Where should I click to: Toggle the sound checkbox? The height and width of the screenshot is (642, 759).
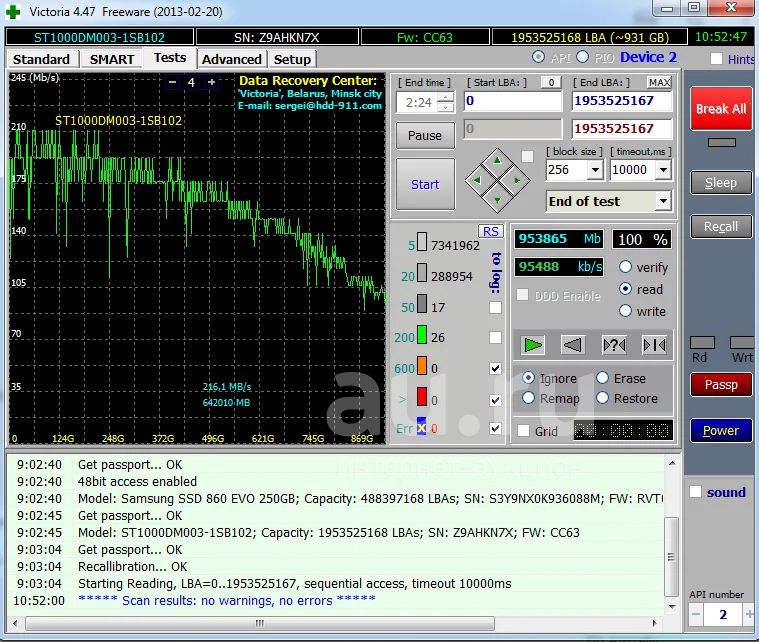click(x=695, y=492)
